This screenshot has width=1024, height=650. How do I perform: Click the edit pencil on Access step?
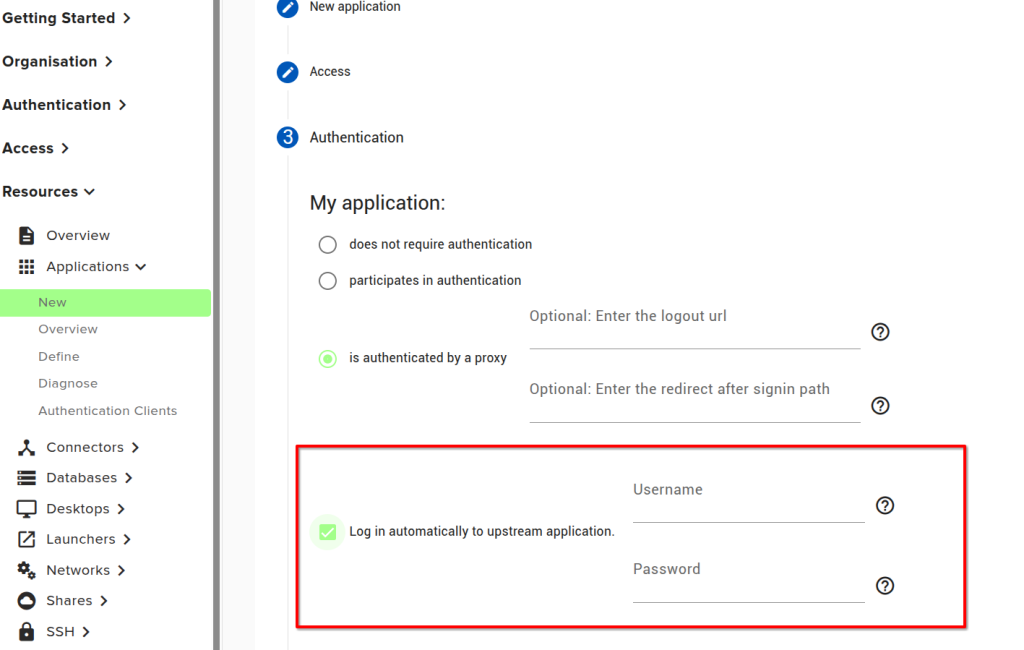[x=287, y=71]
